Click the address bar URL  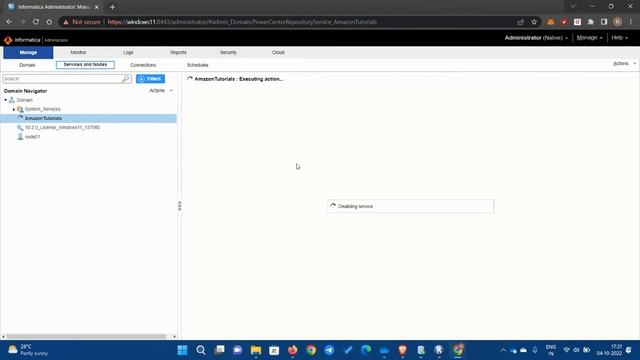pyautogui.click(x=242, y=22)
